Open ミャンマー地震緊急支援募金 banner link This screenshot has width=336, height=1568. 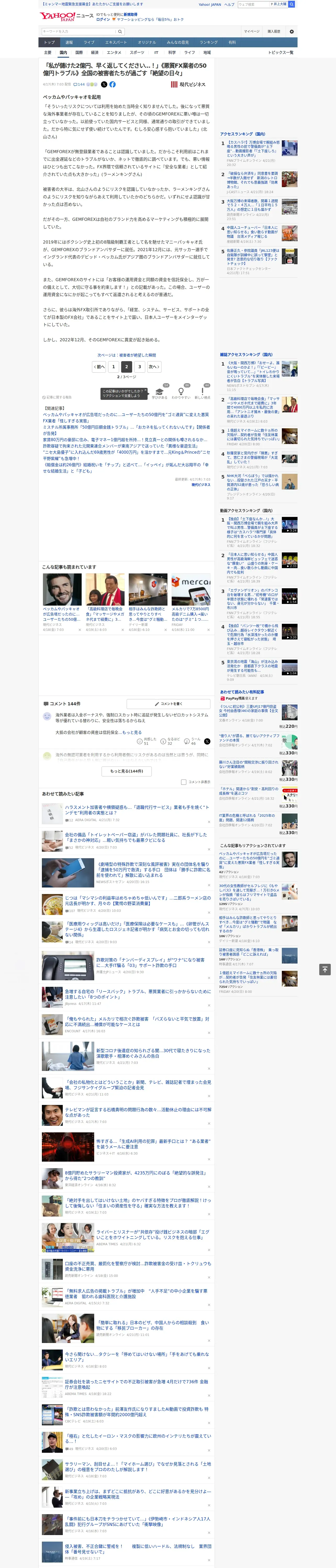click(x=92, y=4)
